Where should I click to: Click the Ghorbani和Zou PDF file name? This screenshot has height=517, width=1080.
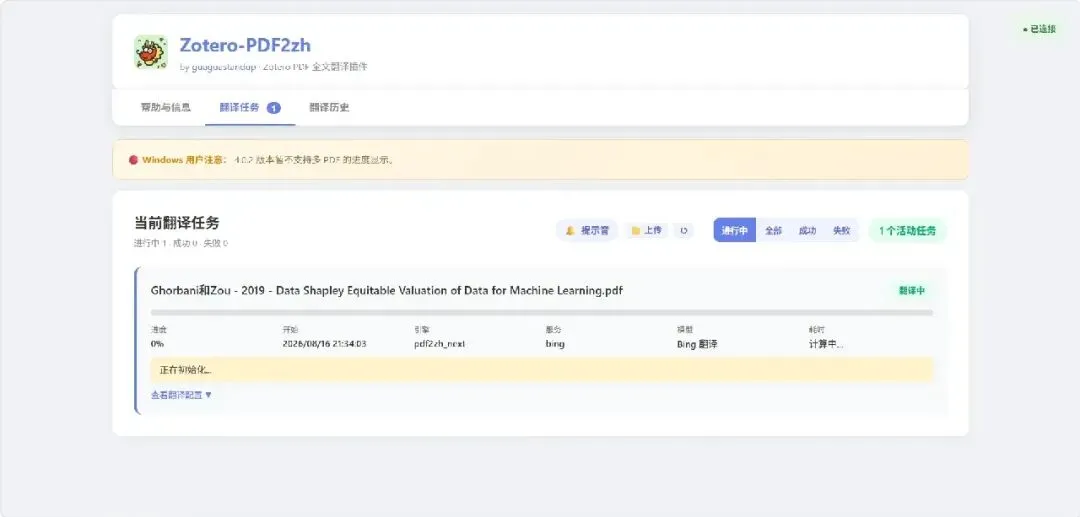click(x=386, y=291)
